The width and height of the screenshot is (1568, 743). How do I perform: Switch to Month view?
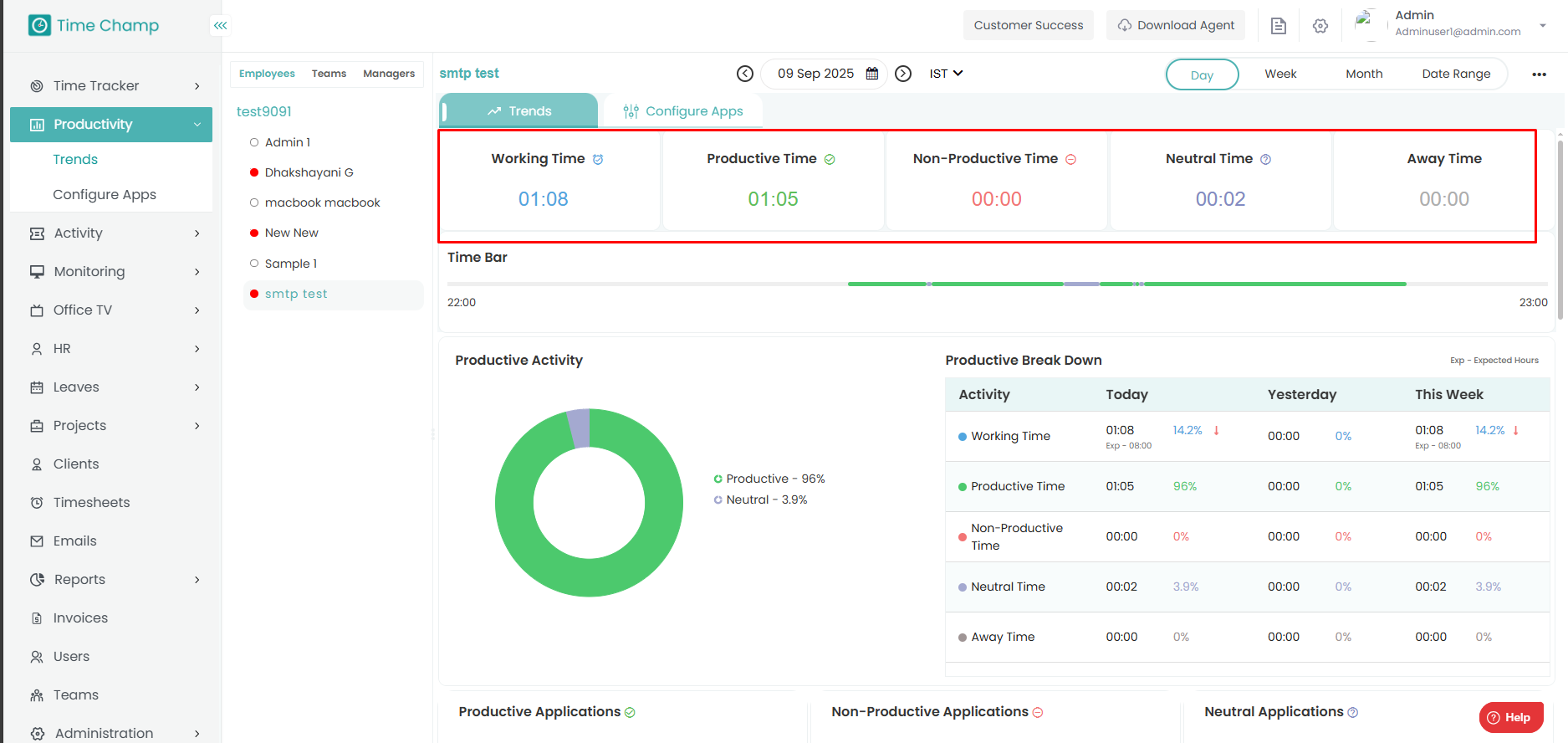coord(1364,74)
